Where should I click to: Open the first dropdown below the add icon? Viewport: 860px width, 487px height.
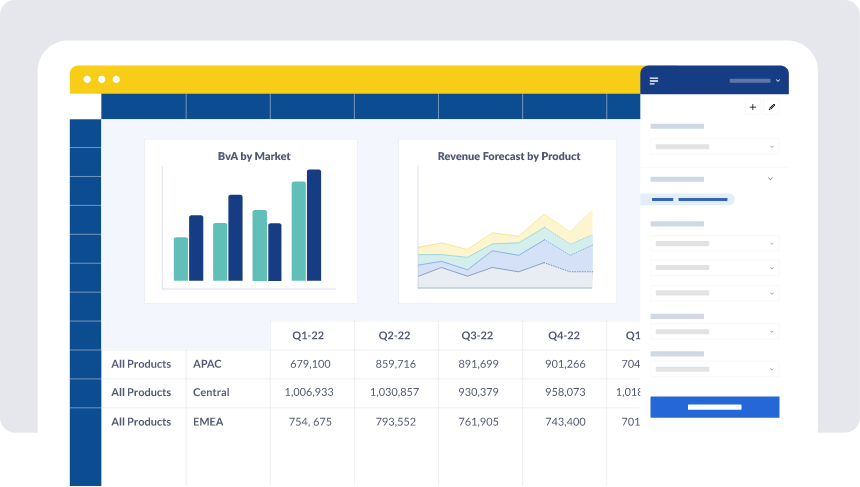[715, 146]
